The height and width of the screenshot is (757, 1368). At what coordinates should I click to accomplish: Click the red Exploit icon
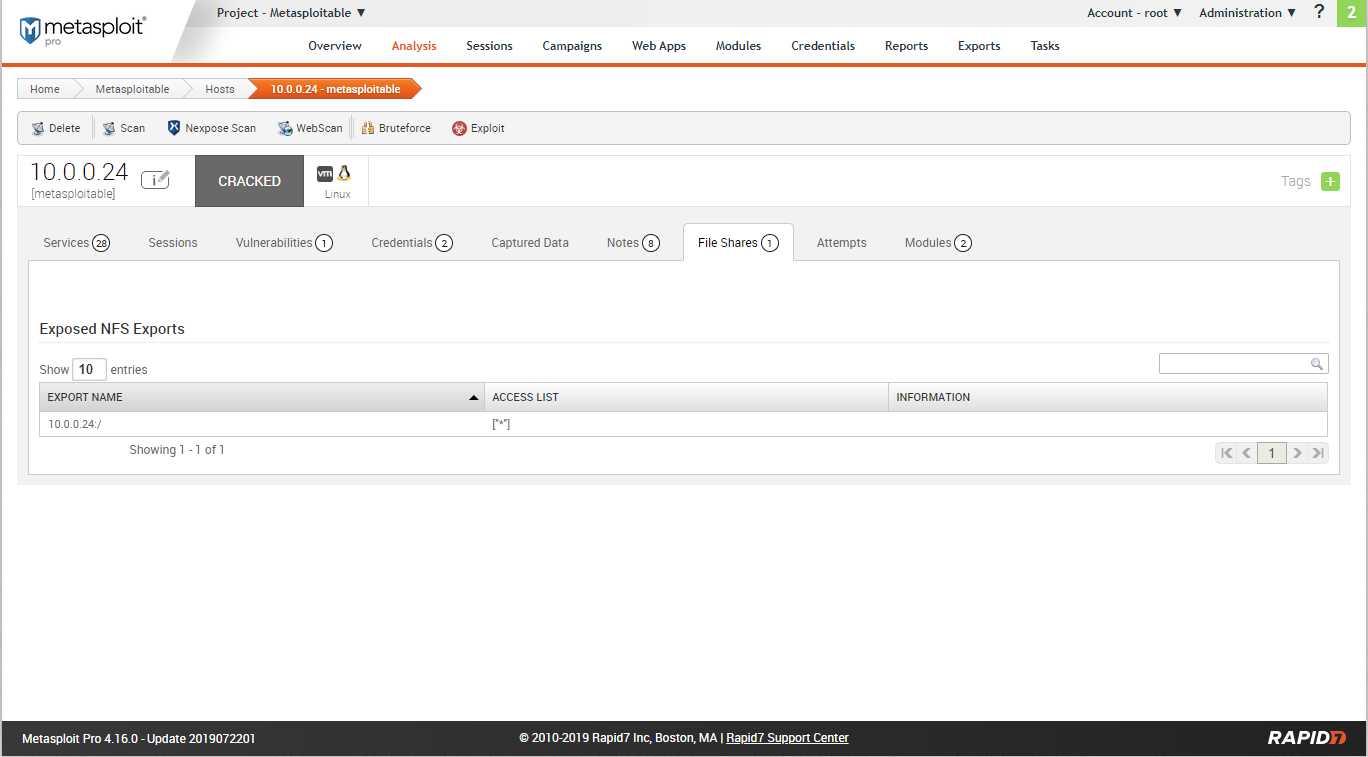(x=459, y=128)
